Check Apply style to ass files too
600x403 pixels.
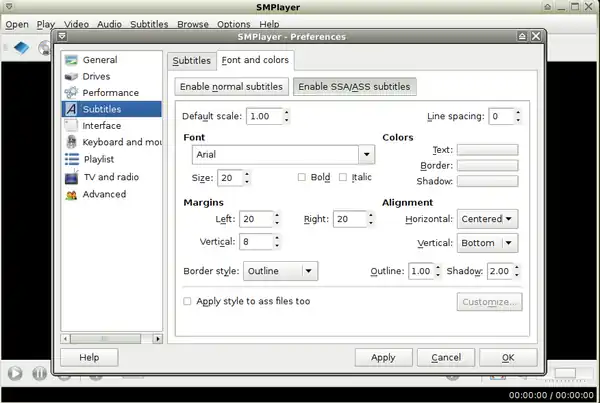187,301
